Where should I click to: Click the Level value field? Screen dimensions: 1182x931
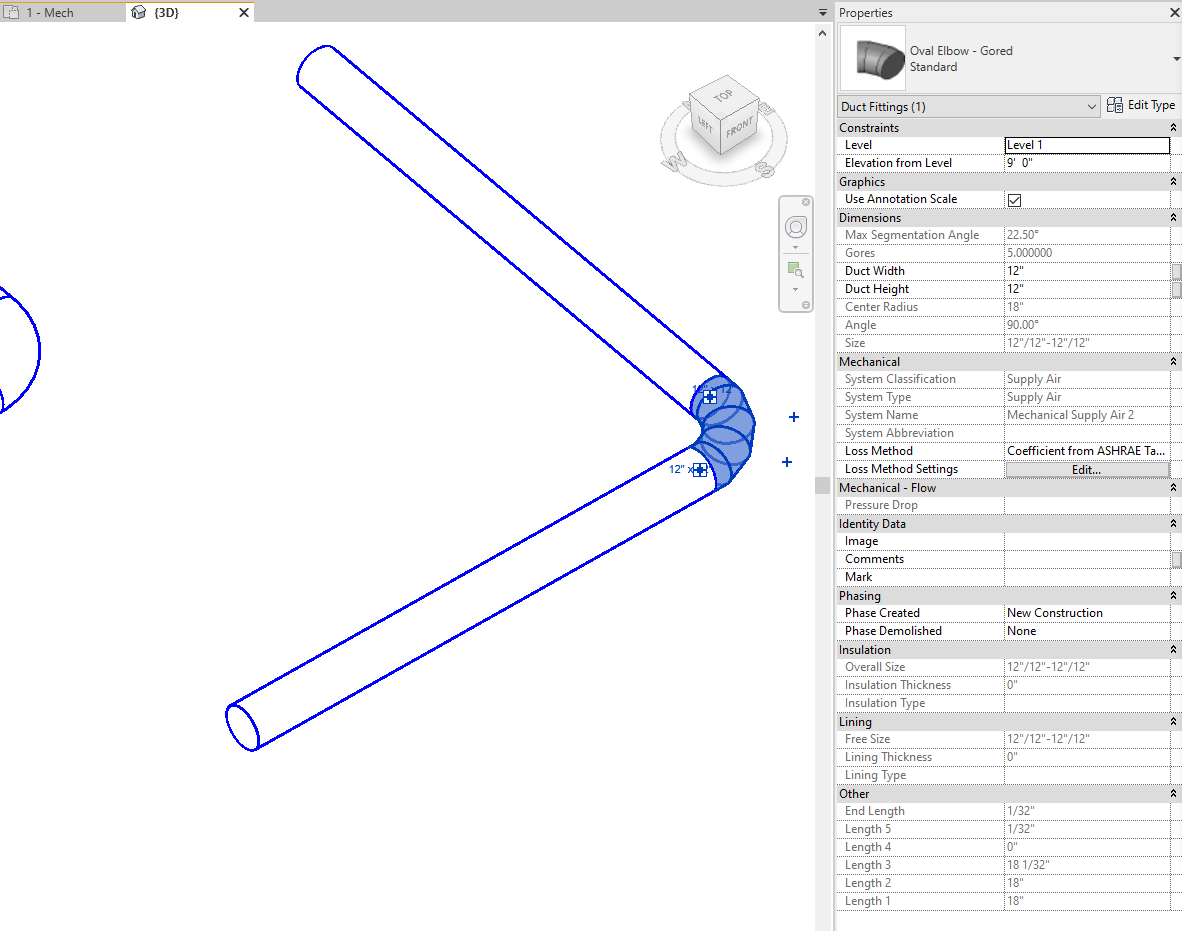[x=1087, y=145]
